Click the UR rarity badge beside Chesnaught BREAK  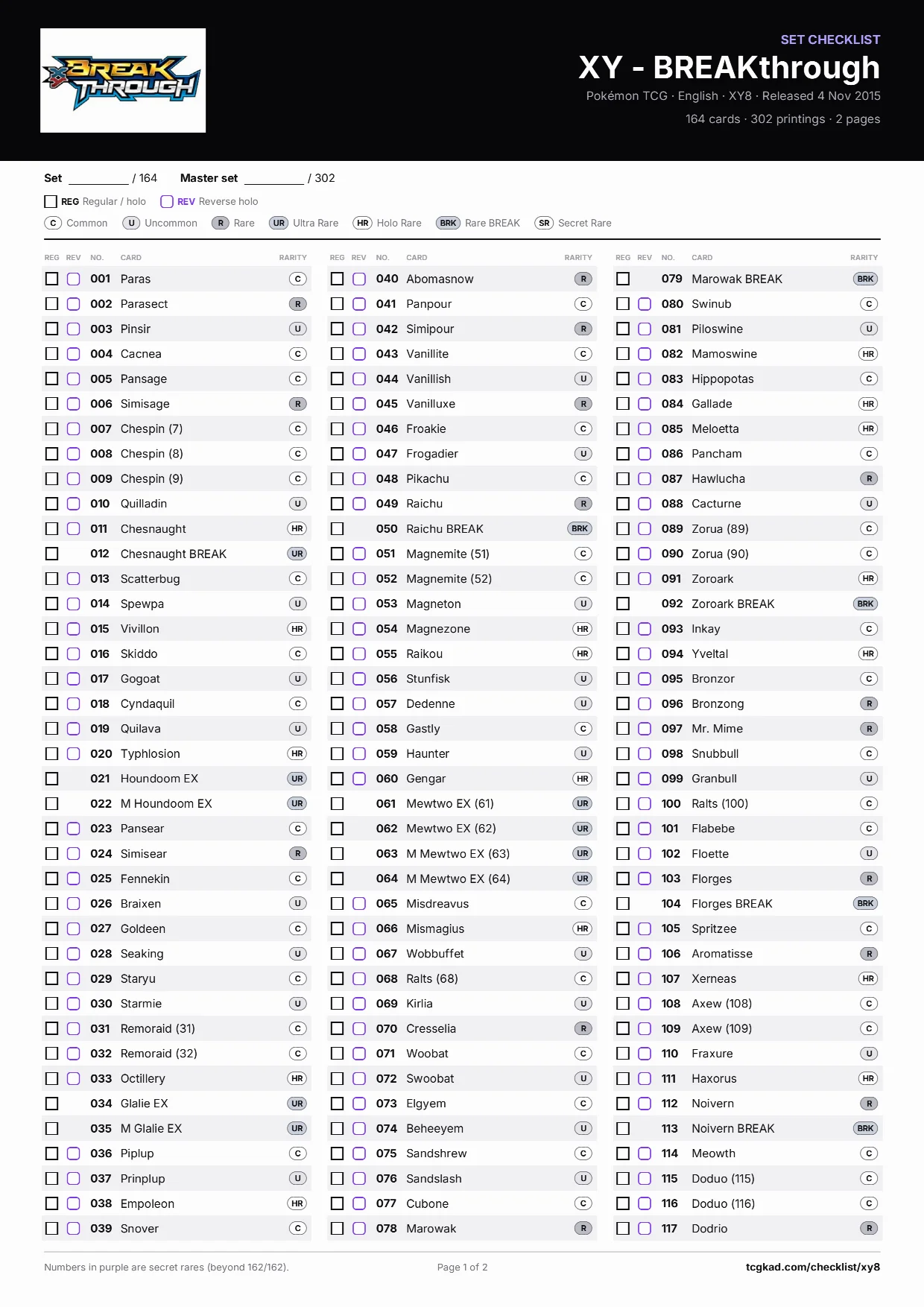[297, 554]
